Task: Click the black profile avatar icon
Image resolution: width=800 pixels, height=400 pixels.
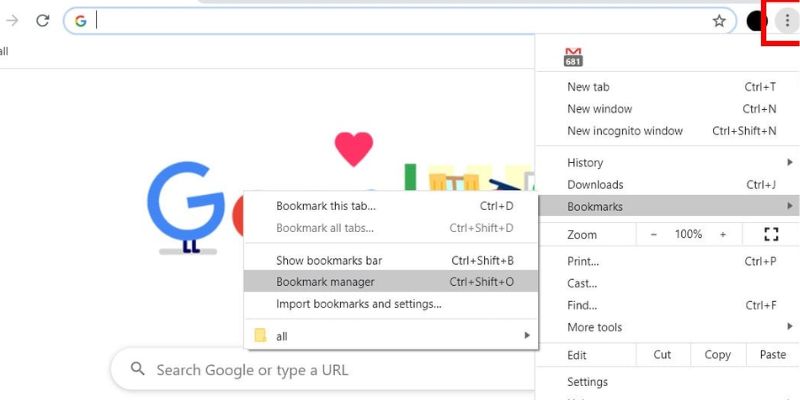Action: [756, 21]
